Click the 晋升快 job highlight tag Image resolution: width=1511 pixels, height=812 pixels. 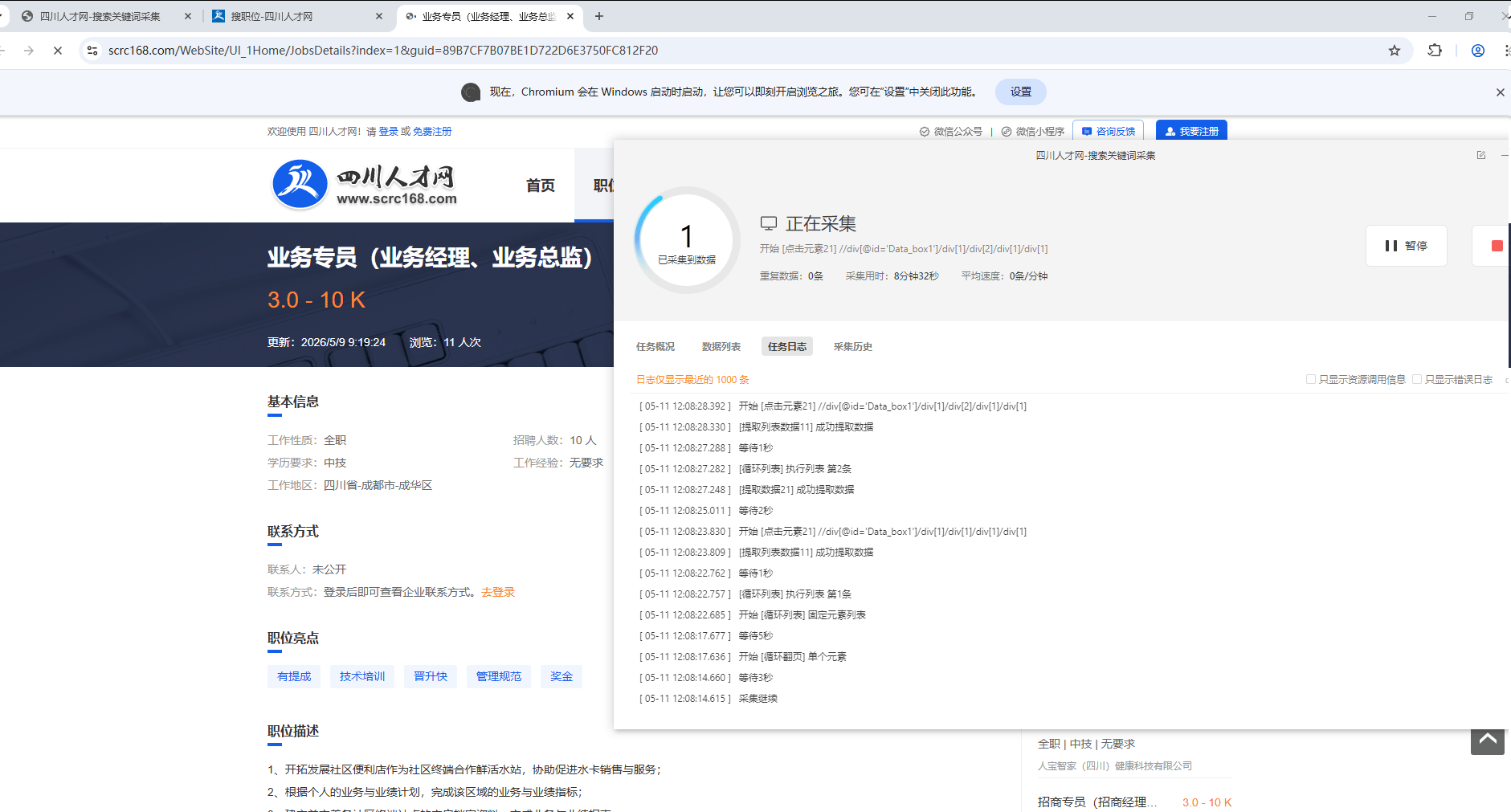431,676
